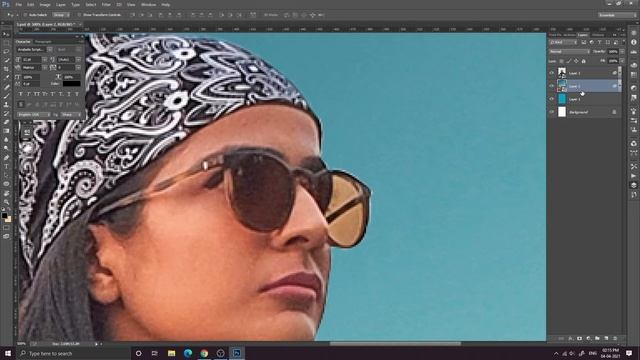Viewport: 640px width, 360px height.
Task: Select the Brush tool
Action: click(x=6, y=96)
